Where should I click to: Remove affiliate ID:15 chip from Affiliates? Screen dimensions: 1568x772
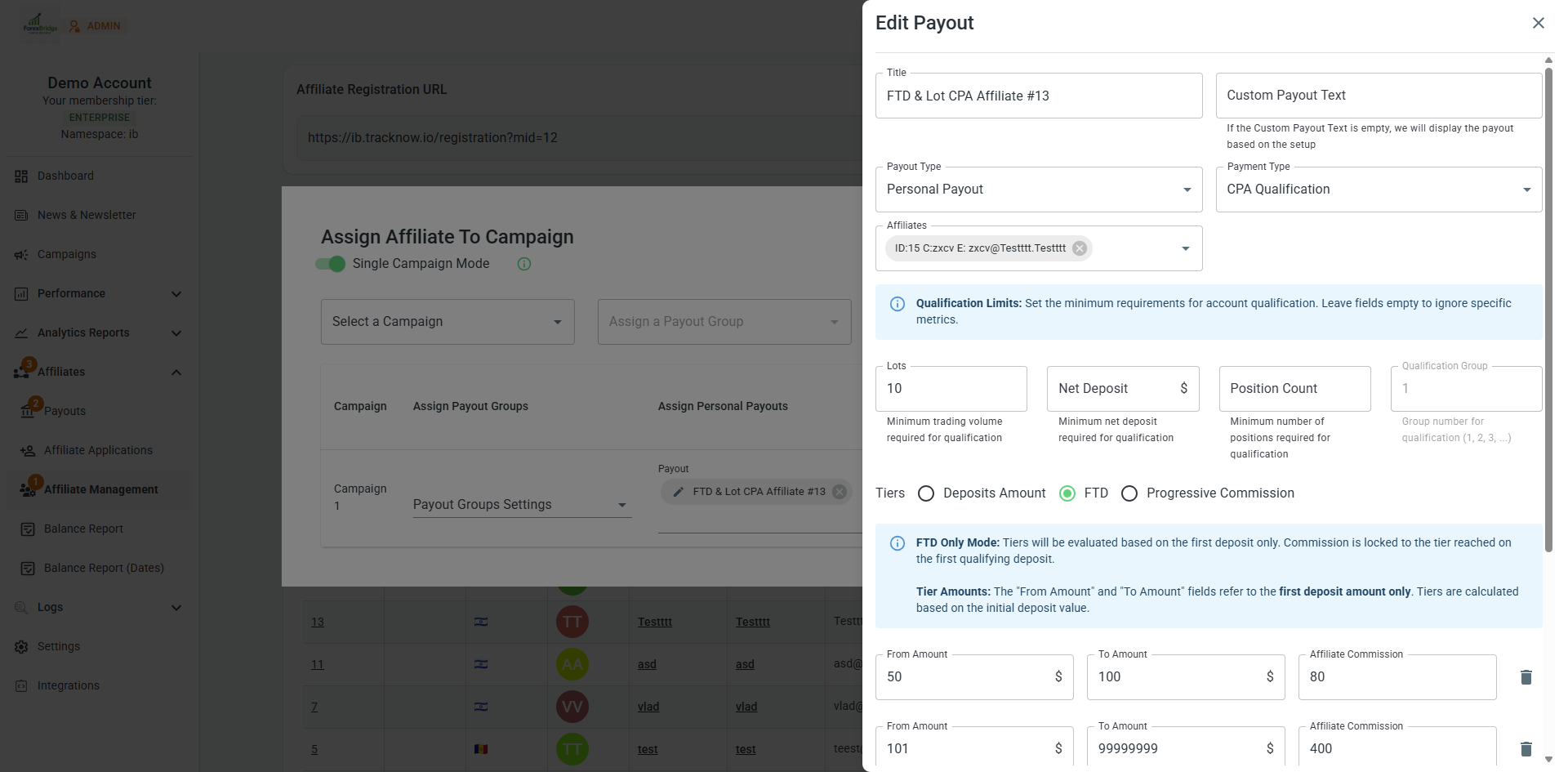[x=1080, y=248]
